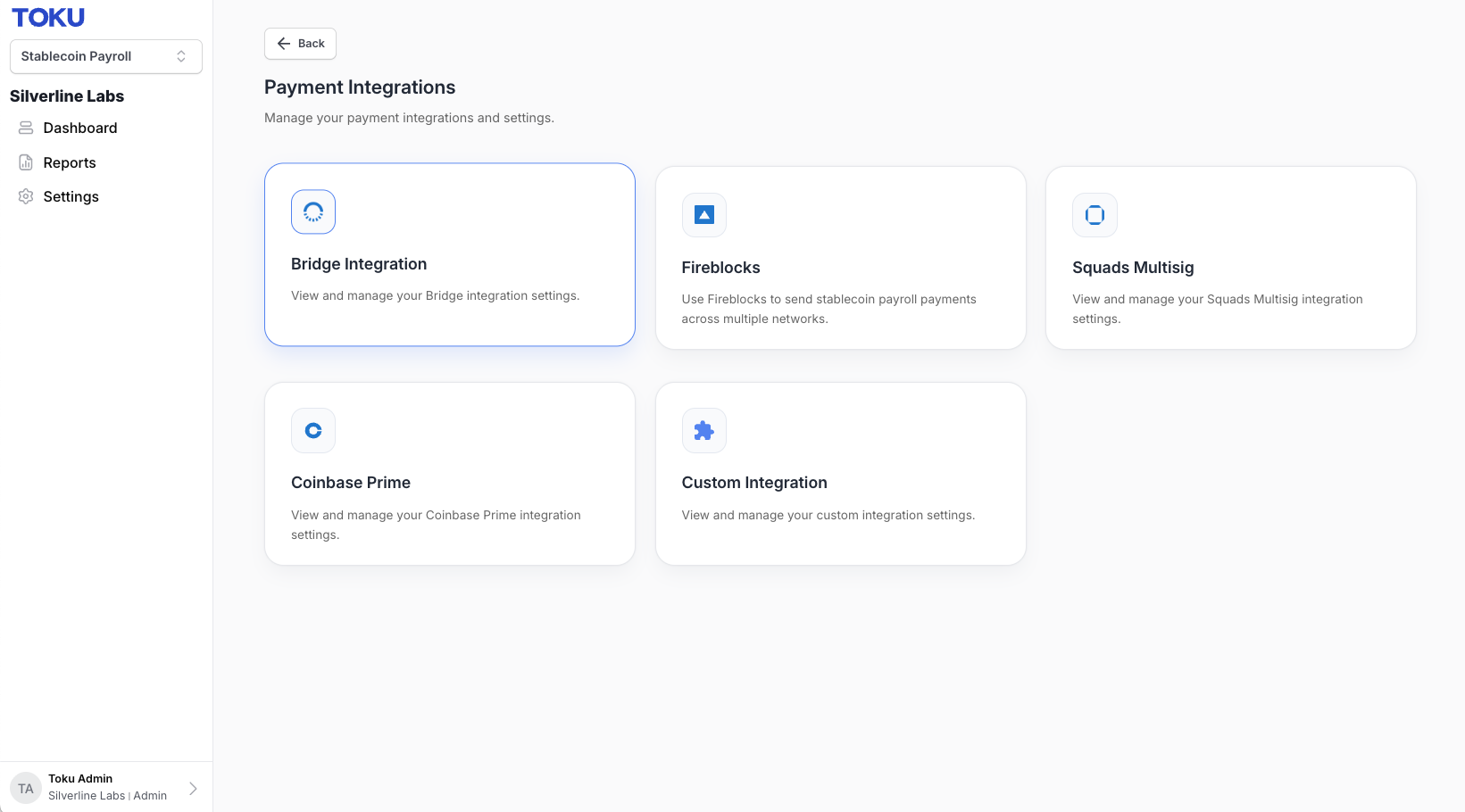
Task: Click the up-down arrows of product selector
Action: (181, 56)
